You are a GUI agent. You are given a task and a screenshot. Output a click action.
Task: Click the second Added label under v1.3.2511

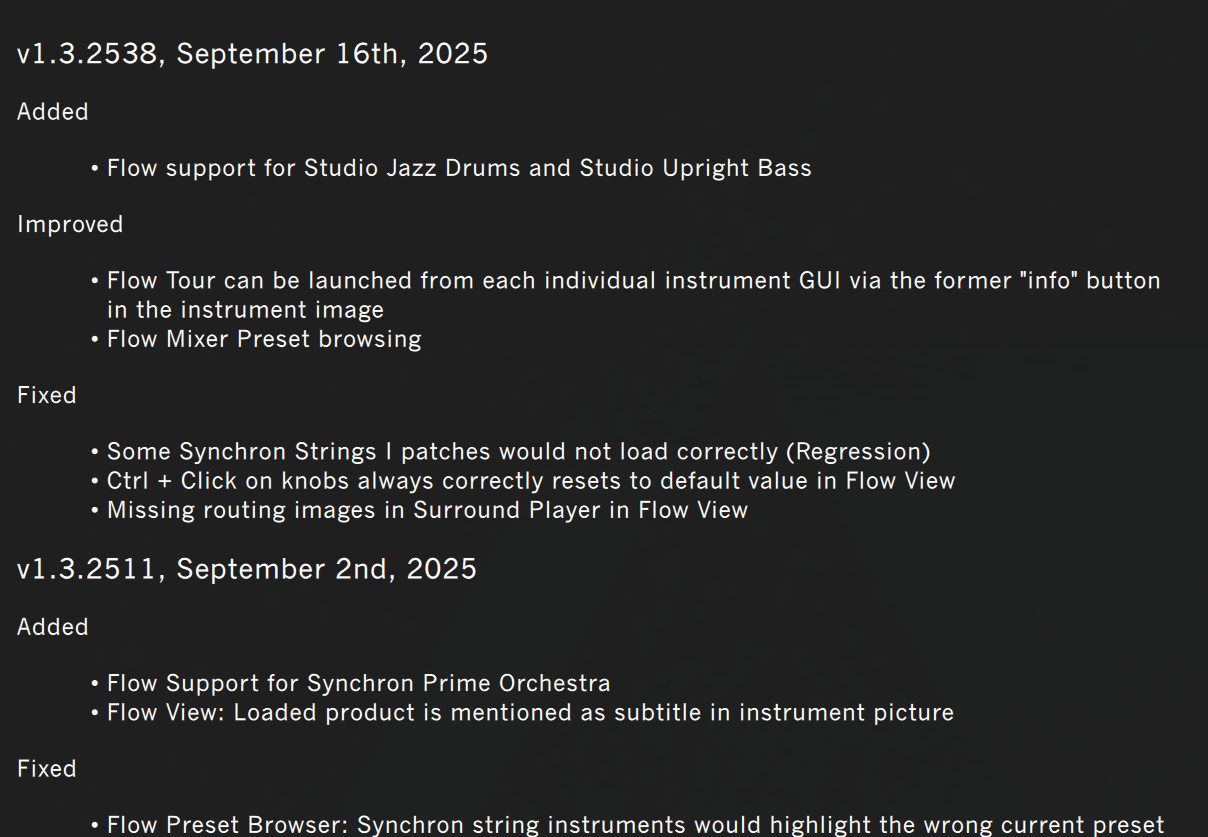53,627
